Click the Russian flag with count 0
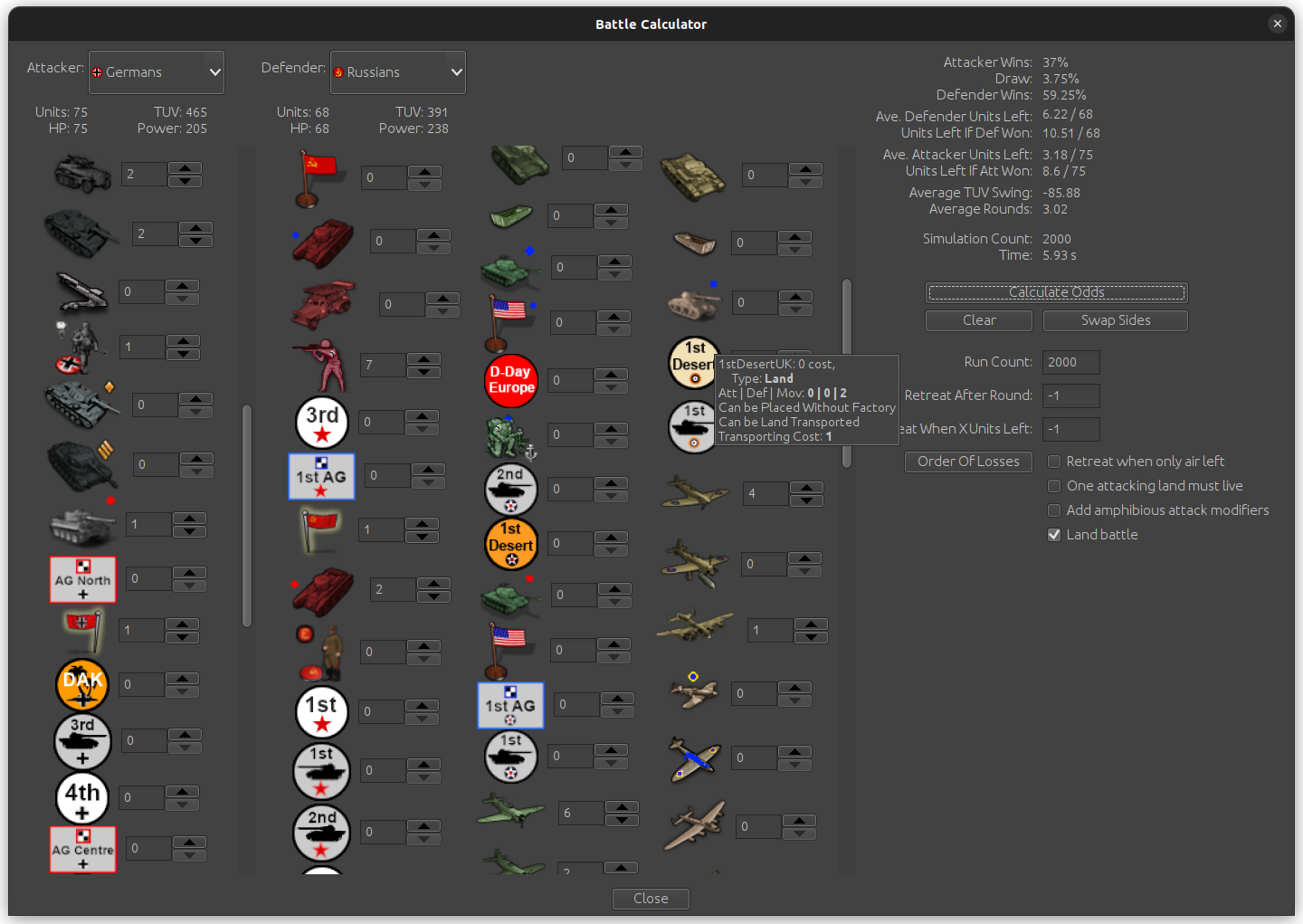Viewport: 1303px width, 924px height. [319, 178]
